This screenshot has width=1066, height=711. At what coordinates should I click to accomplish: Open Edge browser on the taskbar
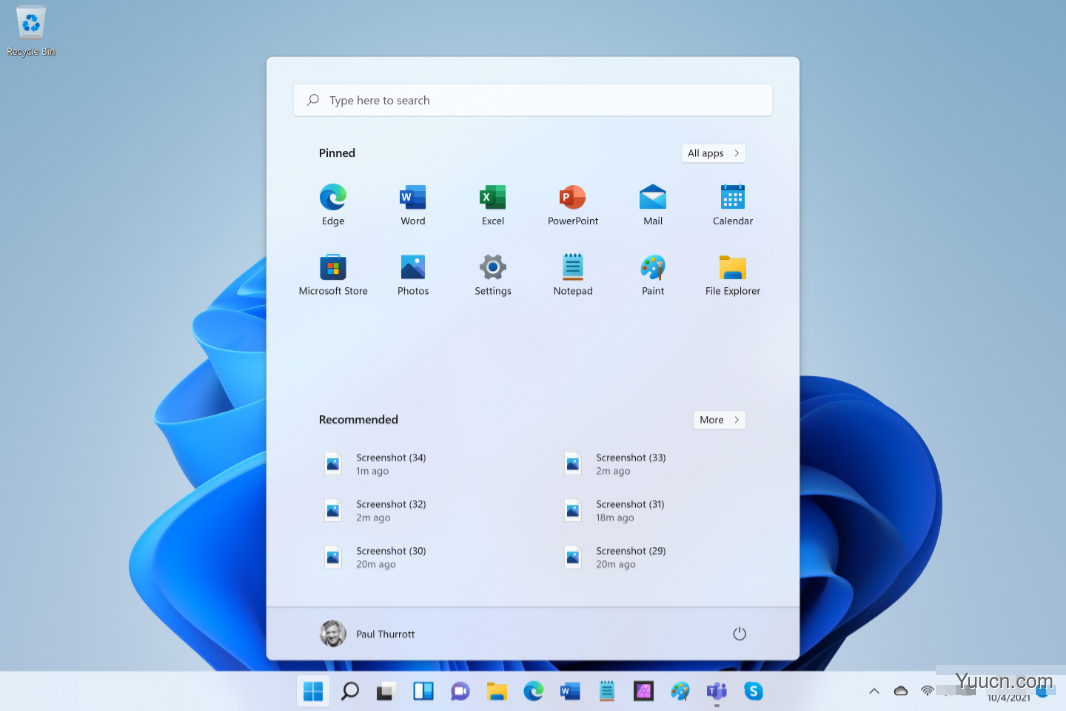[533, 691]
